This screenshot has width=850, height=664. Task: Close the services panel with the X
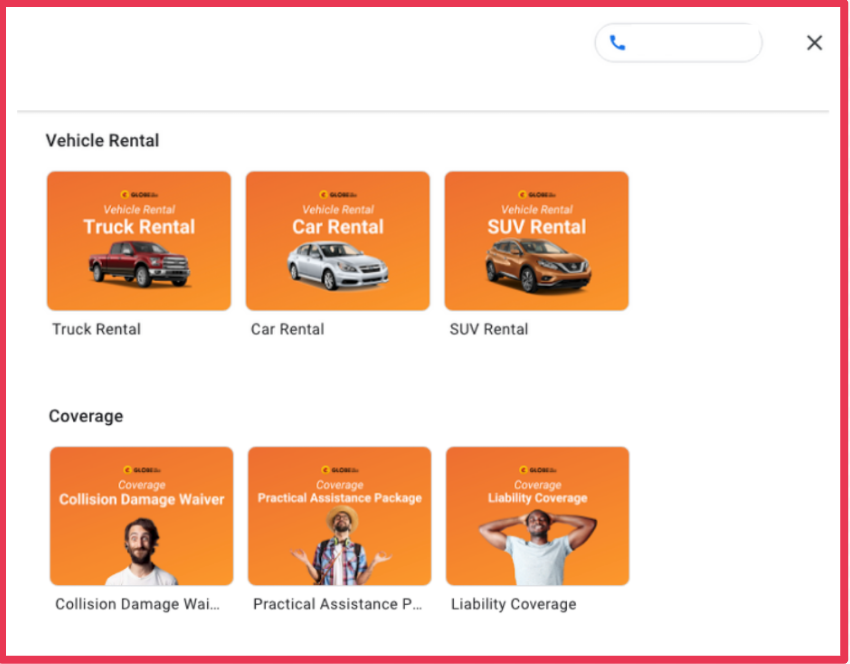pyautogui.click(x=814, y=43)
